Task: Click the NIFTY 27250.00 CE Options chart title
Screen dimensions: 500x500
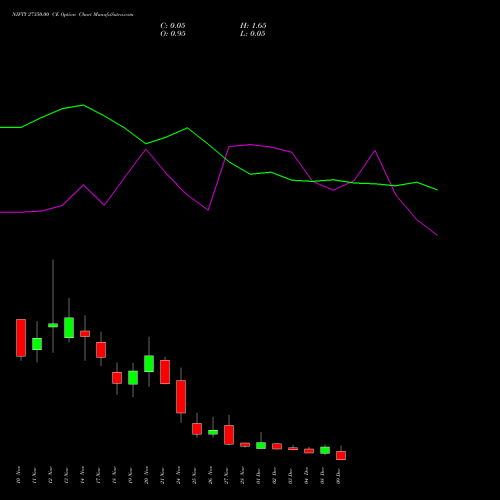Action: 73,14
